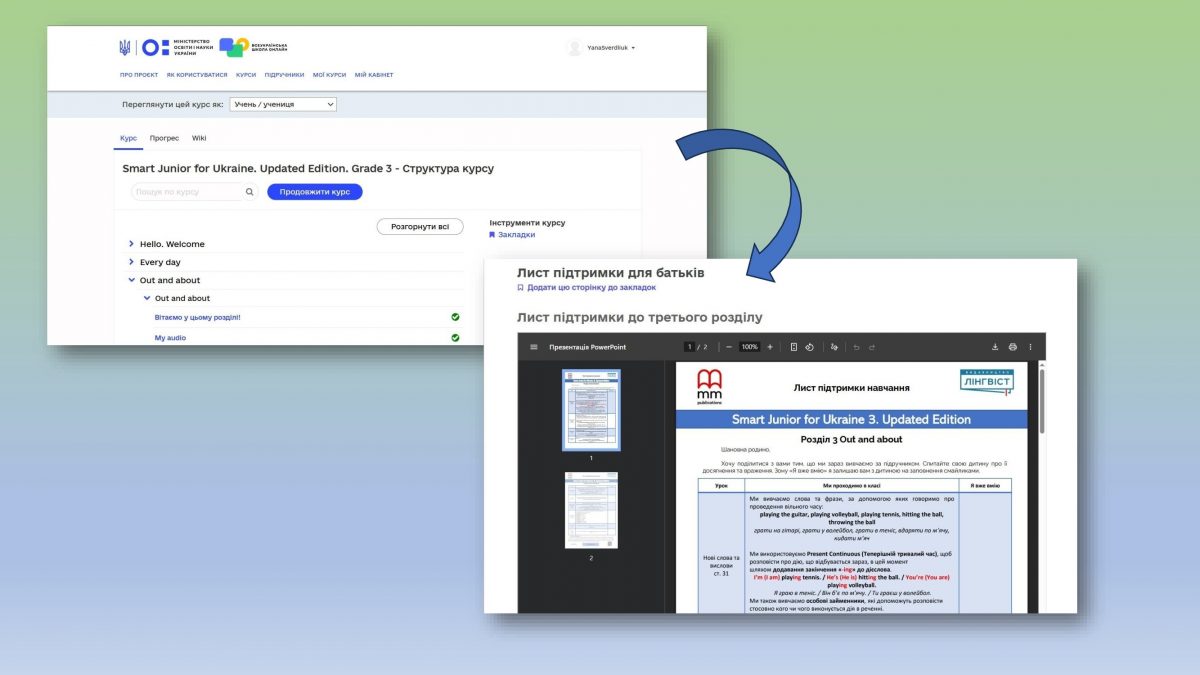Viewport: 1200px width, 675px height.
Task: Expand the Every day section
Action: 131,262
